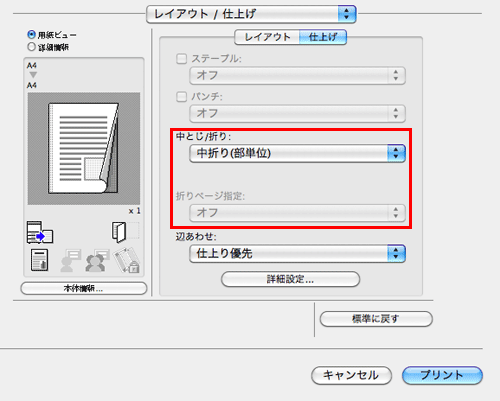Open the 折りページ指定 dropdown
Viewport: 500px width, 401px height.
tap(297, 213)
